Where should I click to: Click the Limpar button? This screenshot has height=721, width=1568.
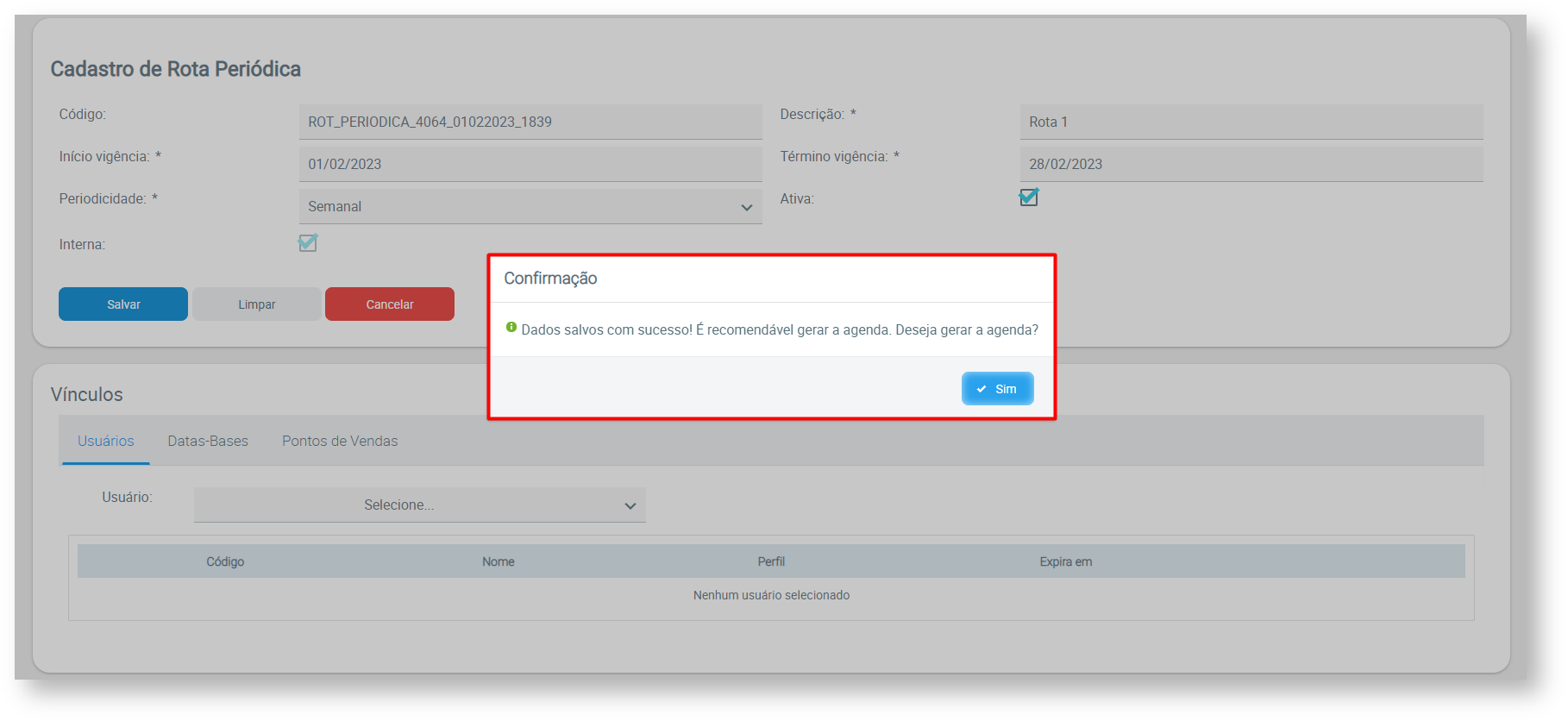tap(257, 304)
